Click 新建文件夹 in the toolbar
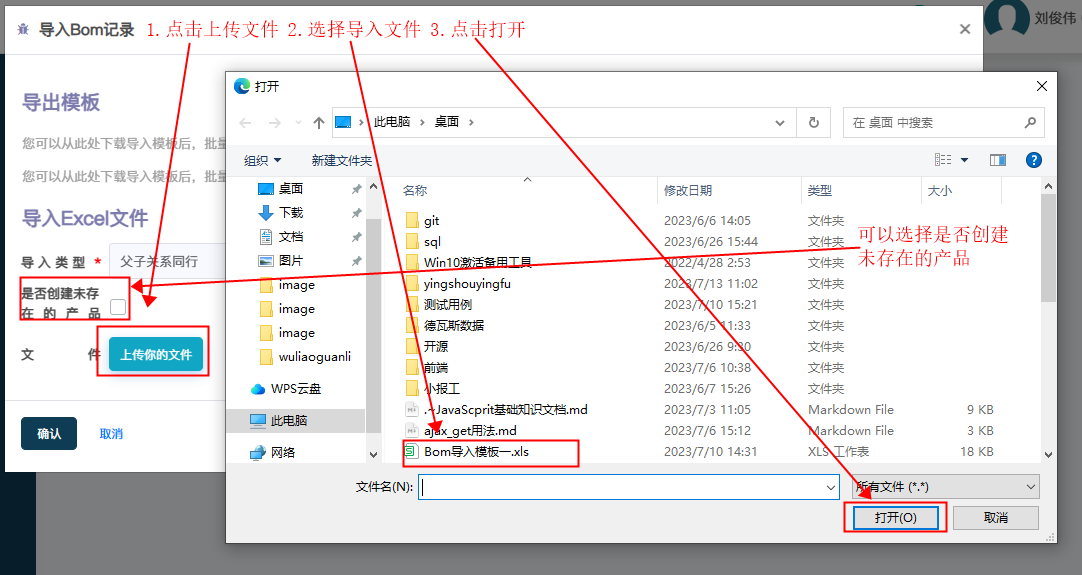The width and height of the screenshot is (1082, 575). (341, 161)
